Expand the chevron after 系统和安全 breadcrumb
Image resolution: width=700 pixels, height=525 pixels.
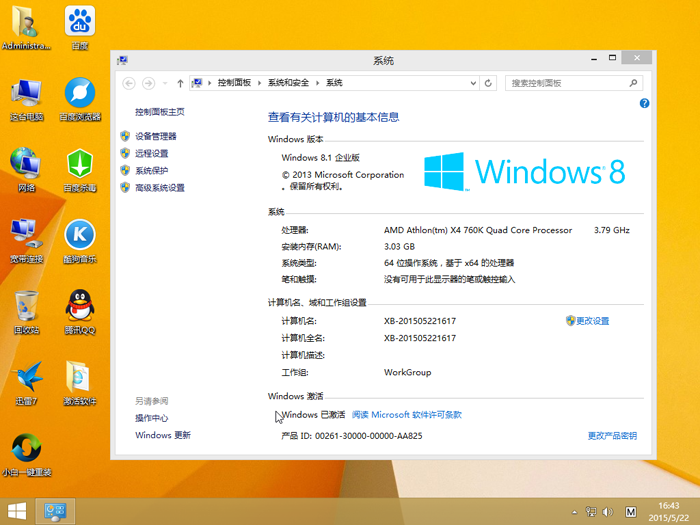pyautogui.click(x=317, y=83)
